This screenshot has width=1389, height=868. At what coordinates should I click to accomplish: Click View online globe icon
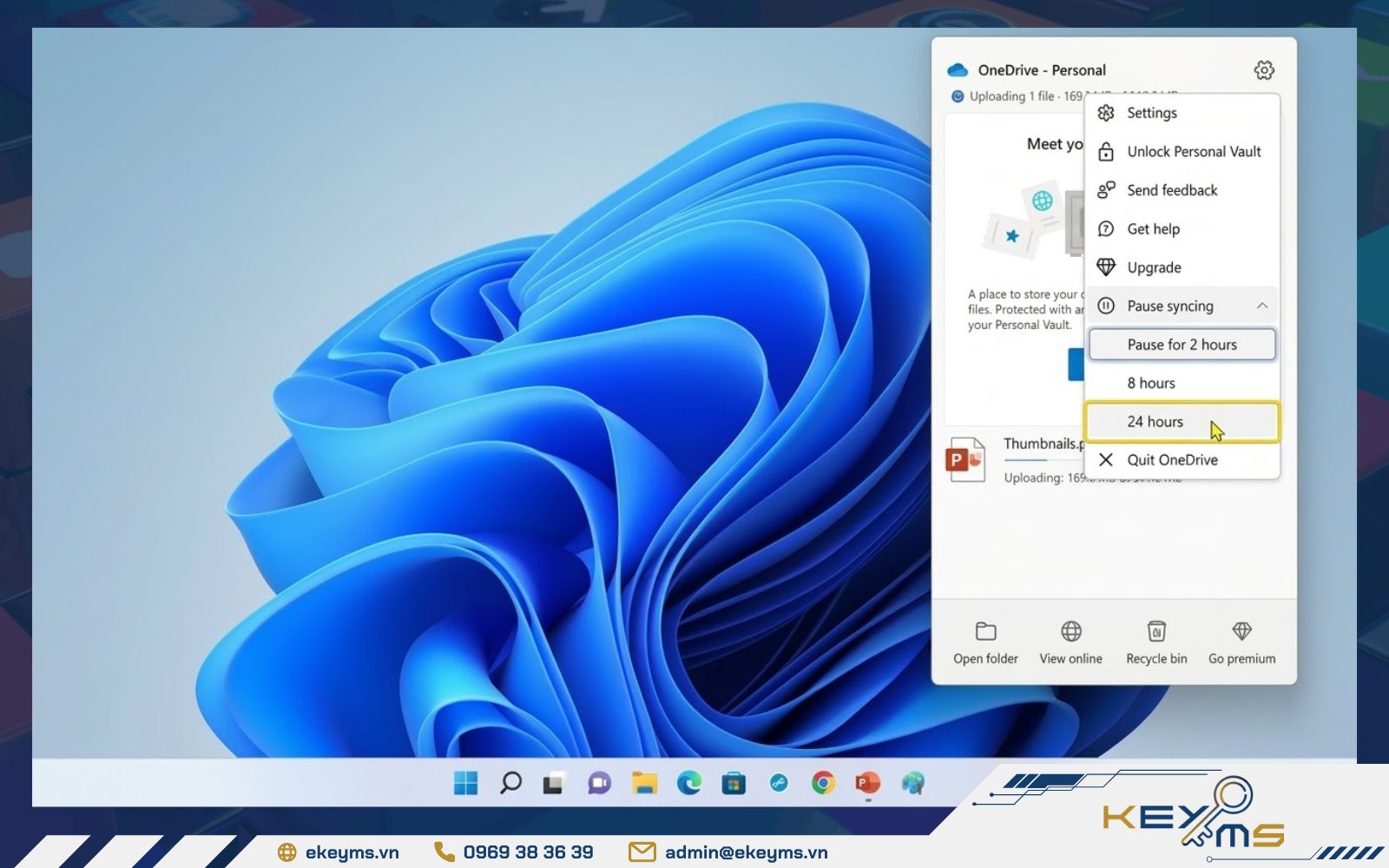point(1070,631)
